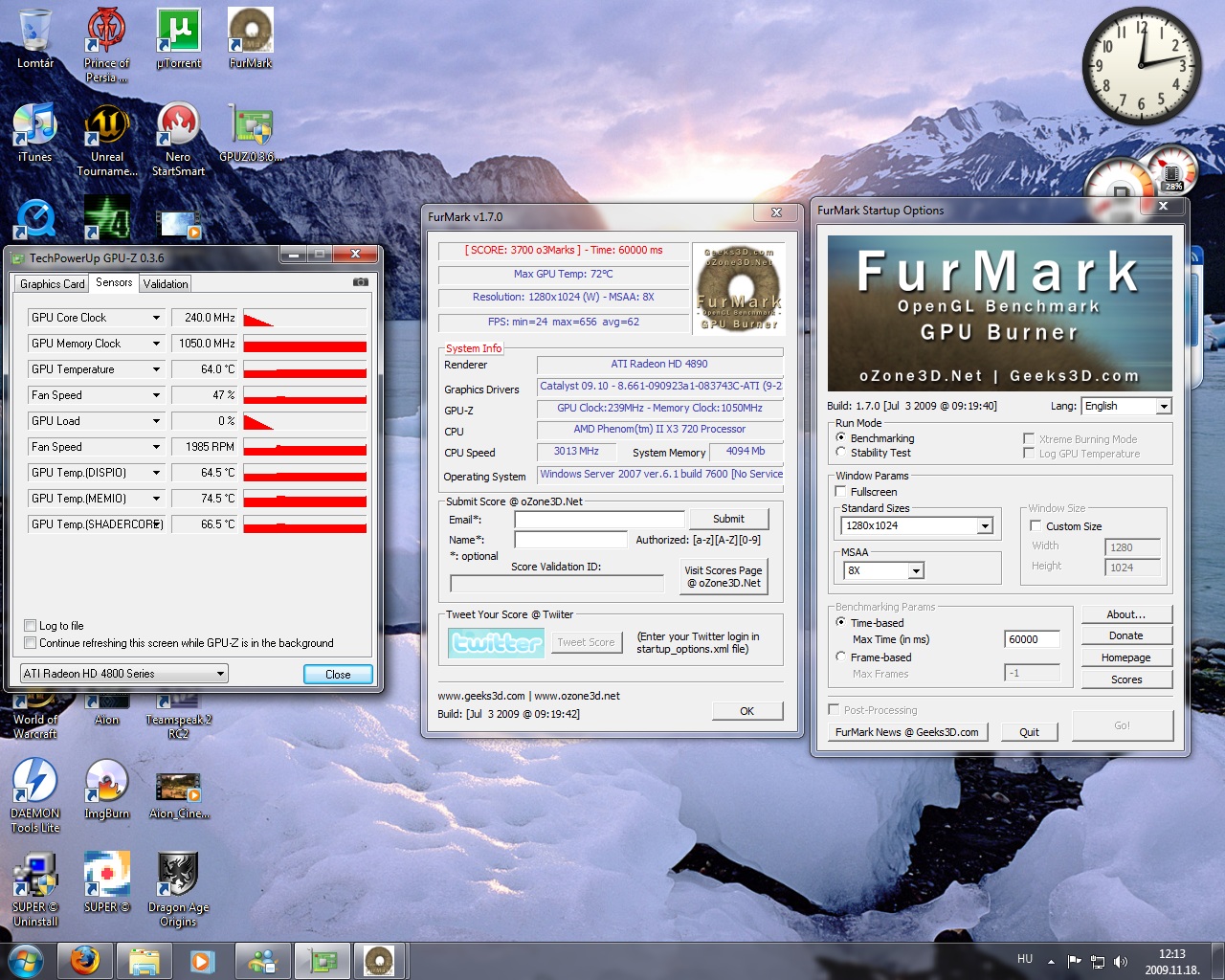Click Visit Scores Page @ oZone3D.Net
This screenshot has height=980, width=1225.
(x=724, y=576)
